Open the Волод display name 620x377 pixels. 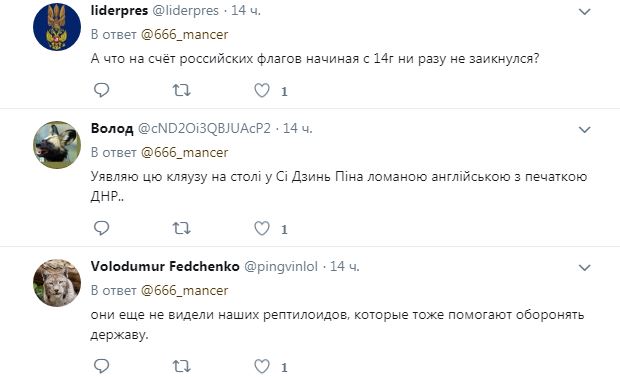(x=112, y=129)
